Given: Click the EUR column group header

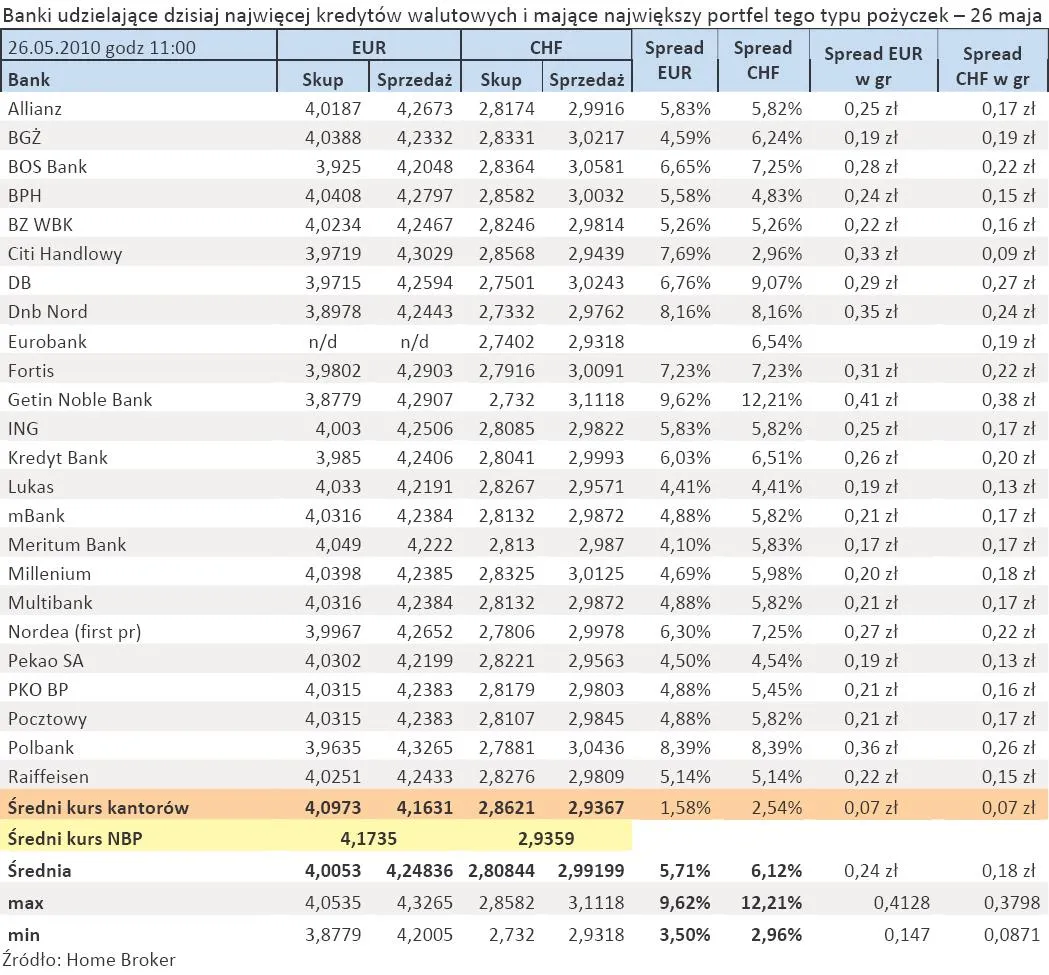Looking at the screenshot, I should click(368, 47).
